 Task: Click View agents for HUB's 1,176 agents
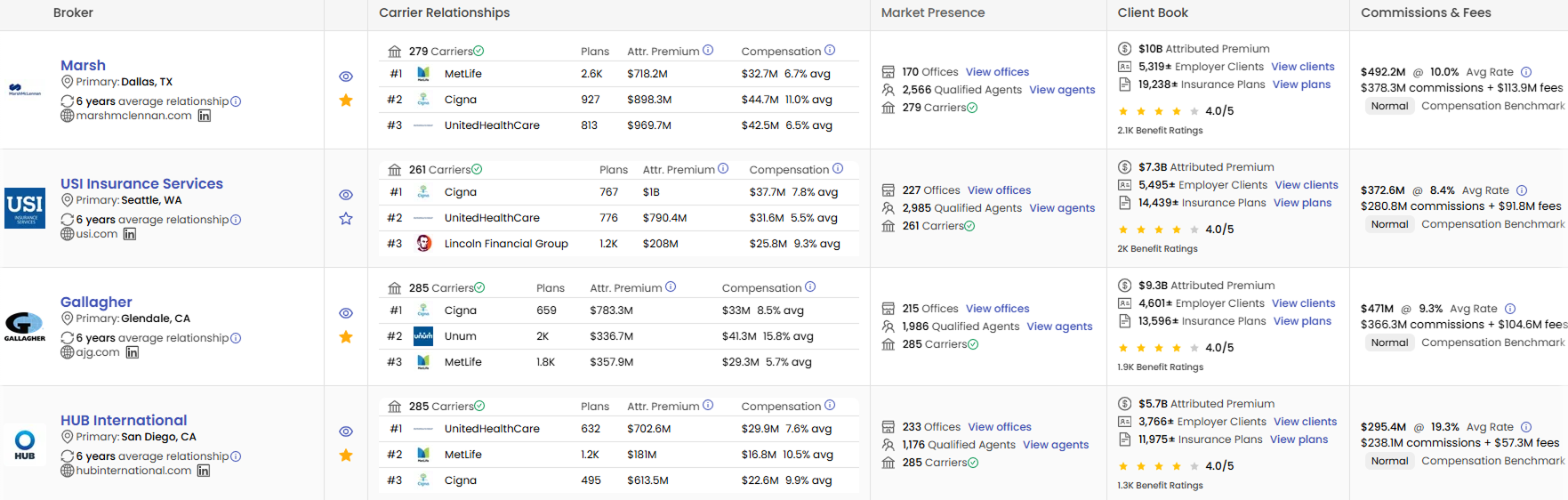click(x=1055, y=445)
